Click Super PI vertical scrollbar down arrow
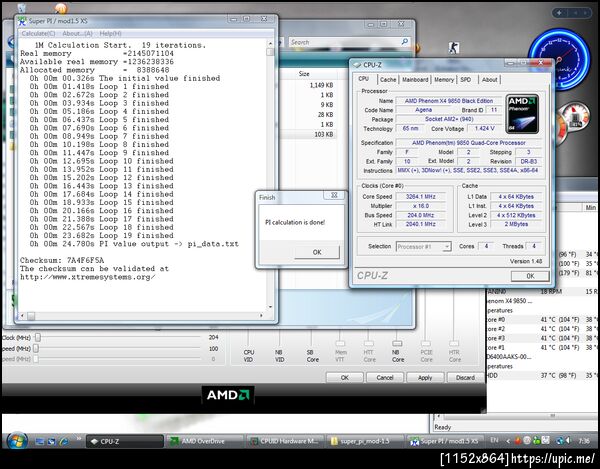 pos(270,307)
